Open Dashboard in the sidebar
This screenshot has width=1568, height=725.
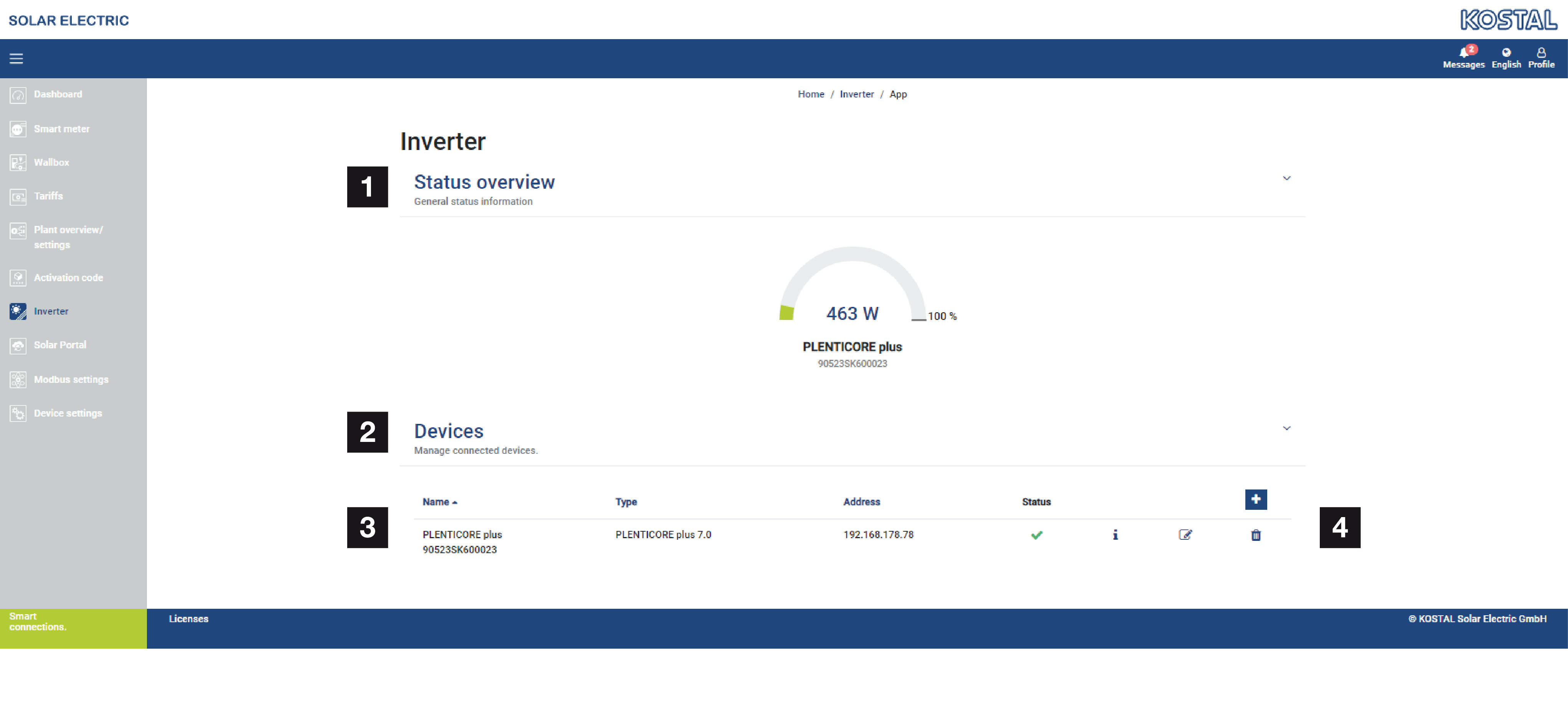58,94
